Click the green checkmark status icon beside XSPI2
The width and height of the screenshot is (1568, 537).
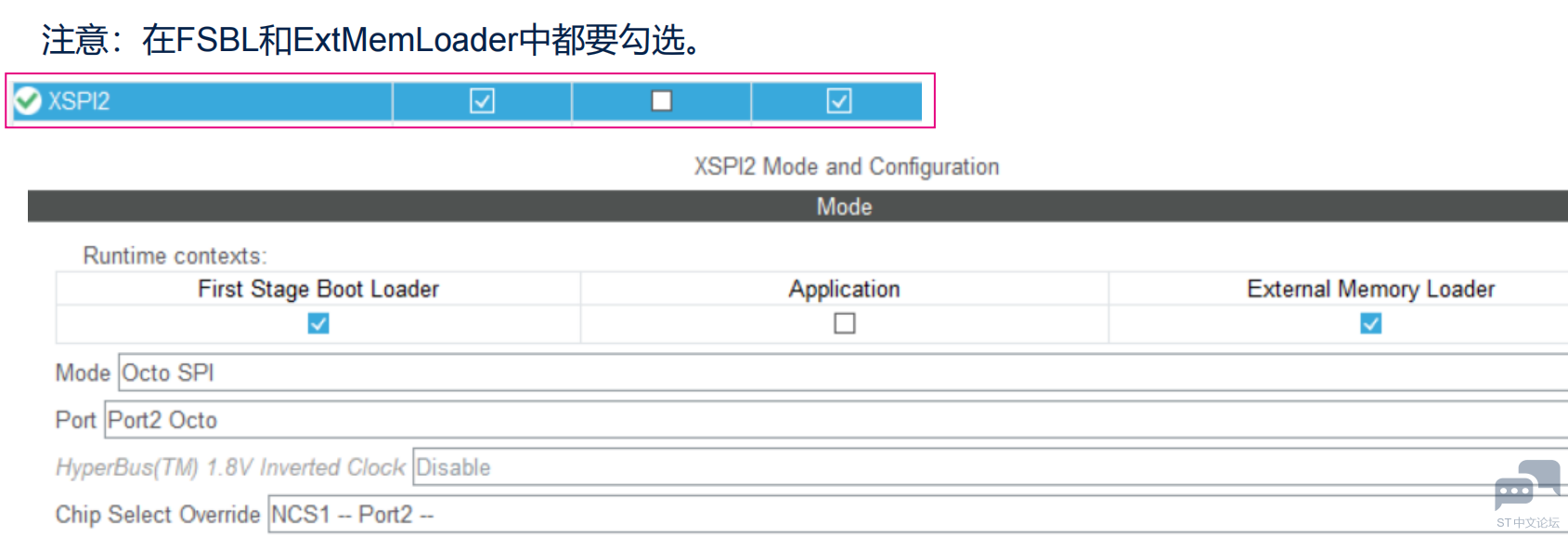click(28, 100)
